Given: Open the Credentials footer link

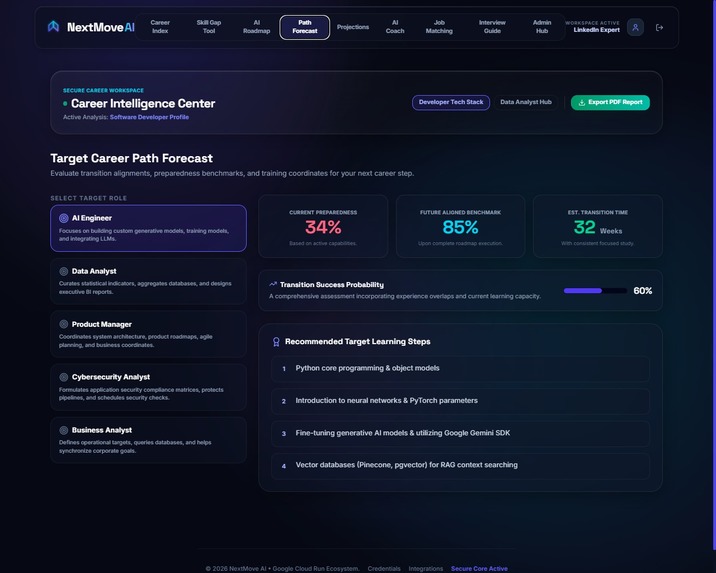Looking at the screenshot, I should (384, 568).
